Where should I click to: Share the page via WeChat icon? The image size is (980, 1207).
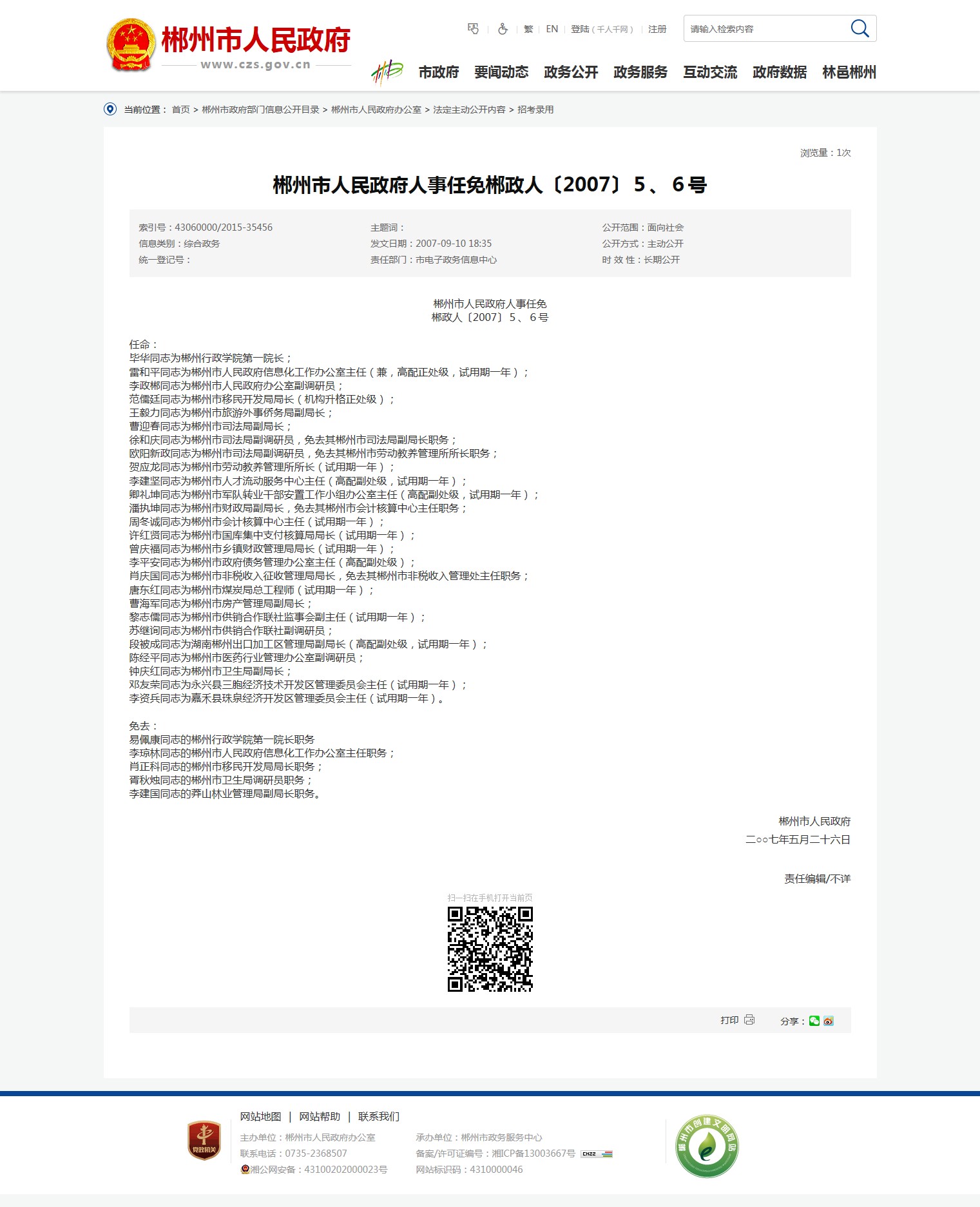coord(814,1021)
